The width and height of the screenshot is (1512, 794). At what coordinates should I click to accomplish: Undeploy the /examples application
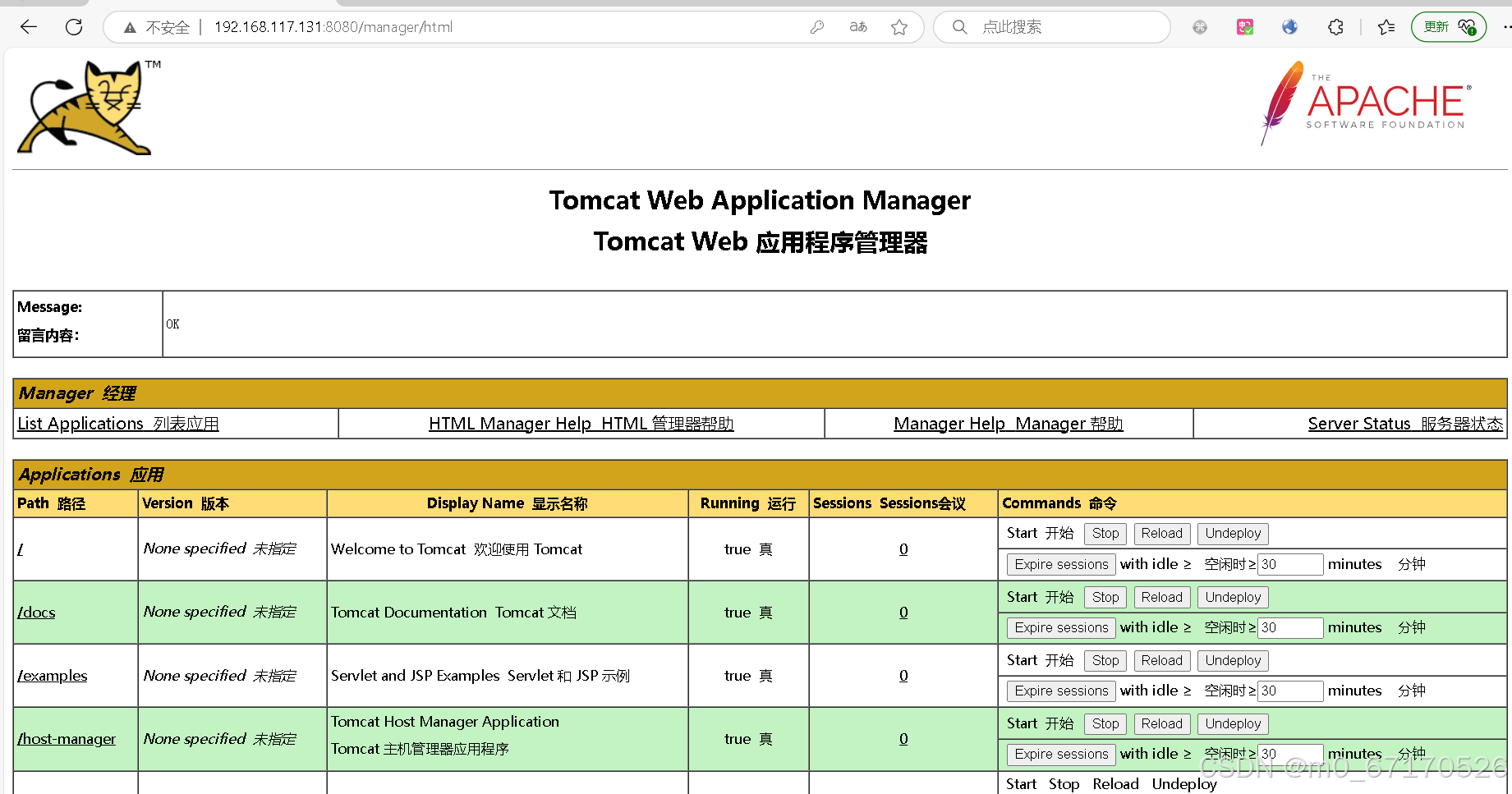coord(1233,661)
